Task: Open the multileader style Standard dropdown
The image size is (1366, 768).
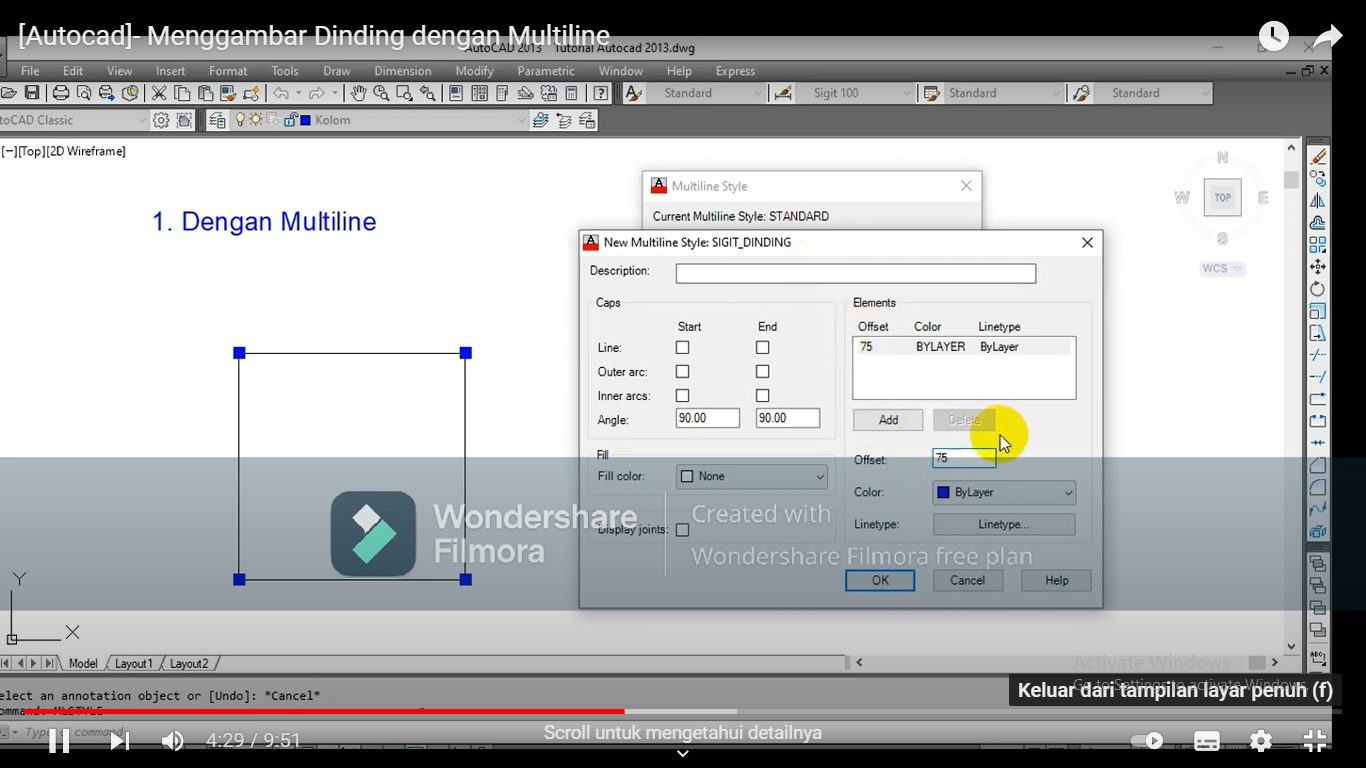Action: point(1153,93)
